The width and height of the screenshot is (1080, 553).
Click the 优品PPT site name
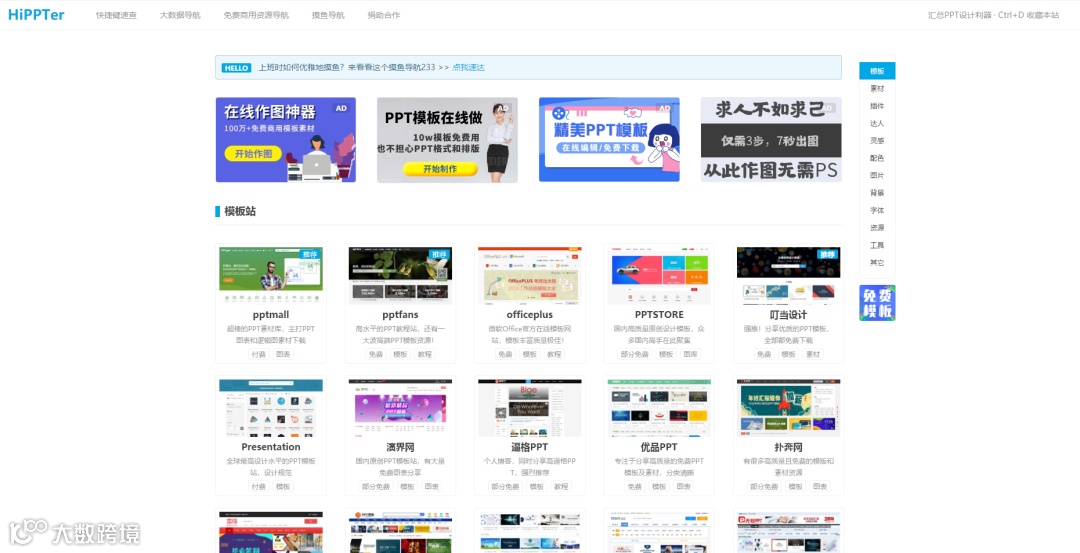(659, 447)
